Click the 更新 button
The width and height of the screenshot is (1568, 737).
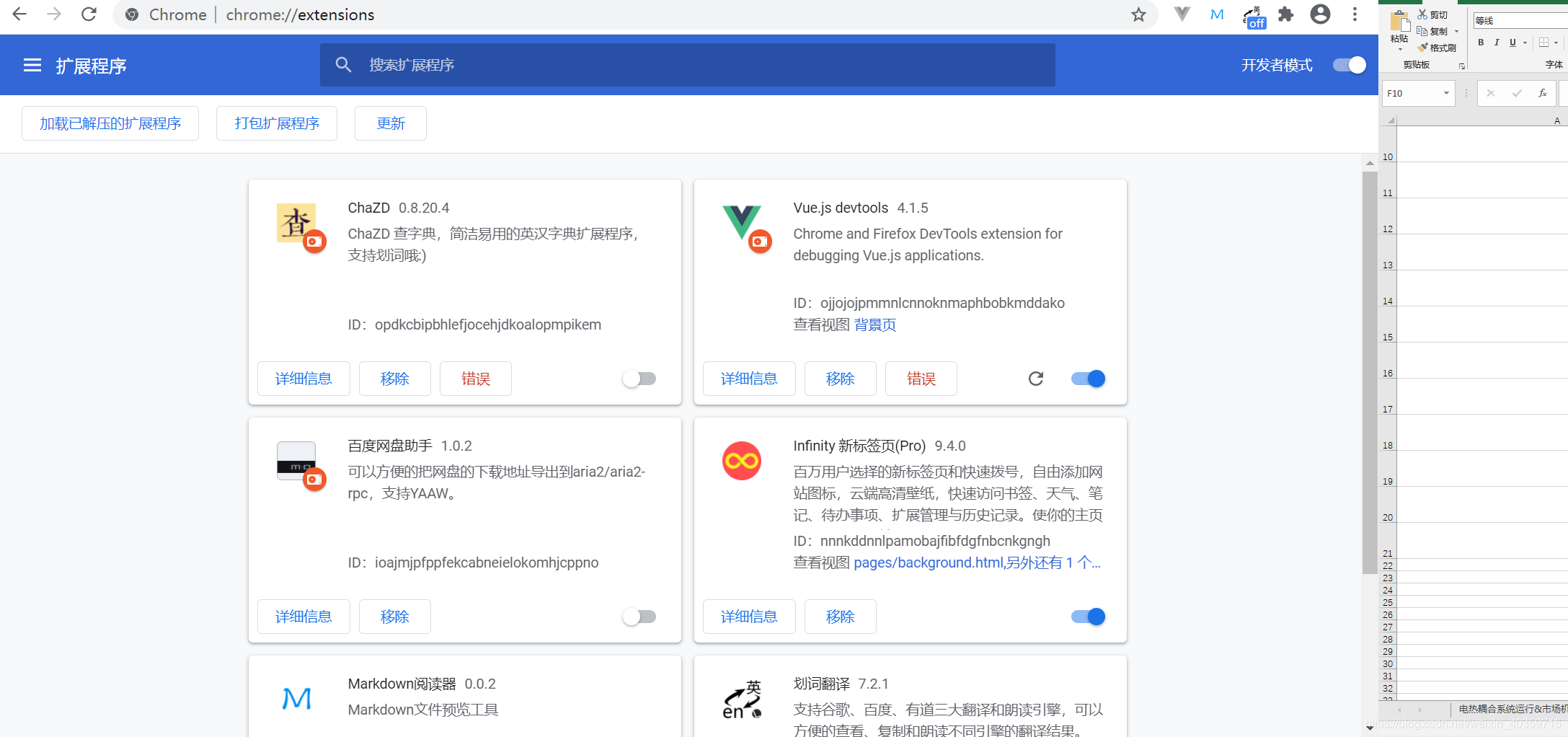(x=391, y=123)
